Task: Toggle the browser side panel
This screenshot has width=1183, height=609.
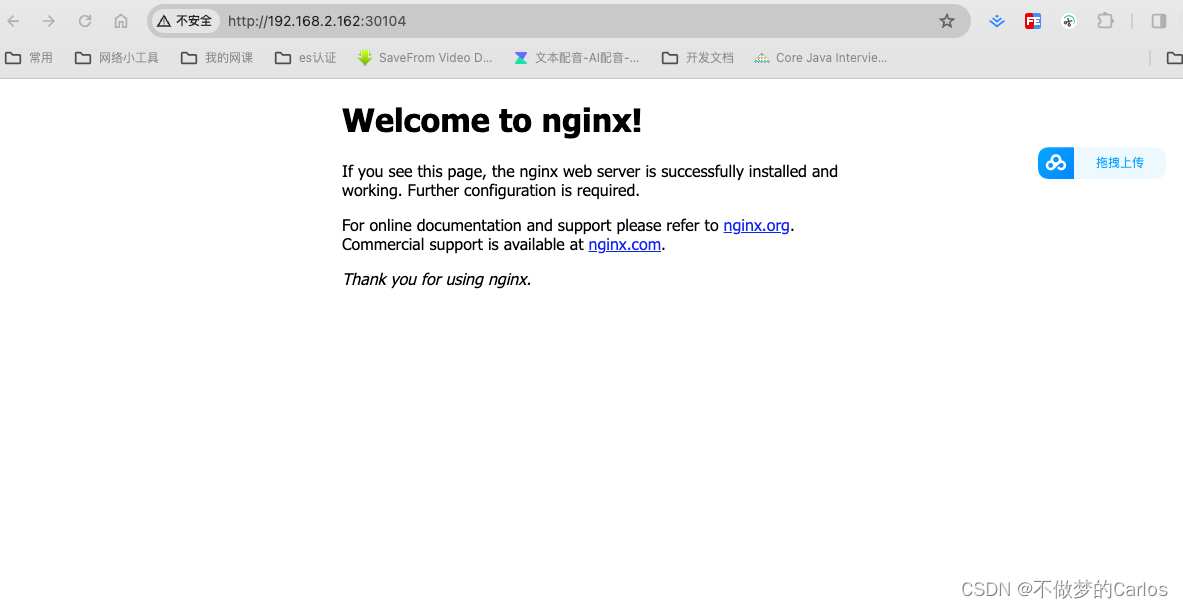Action: tap(1159, 21)
